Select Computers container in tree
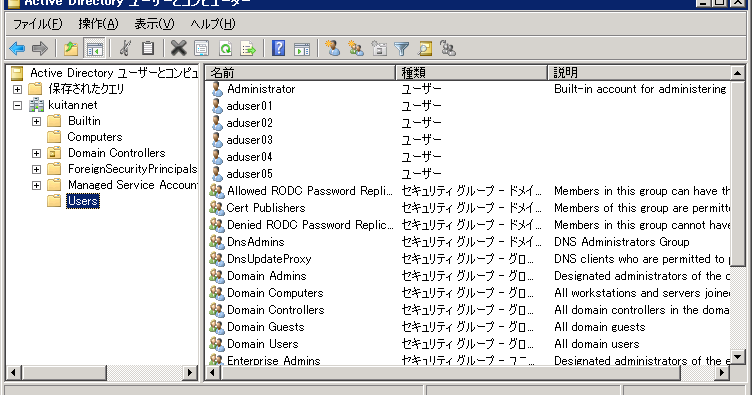This screenshot has width=752, height=395. click(x=94, y=137)
